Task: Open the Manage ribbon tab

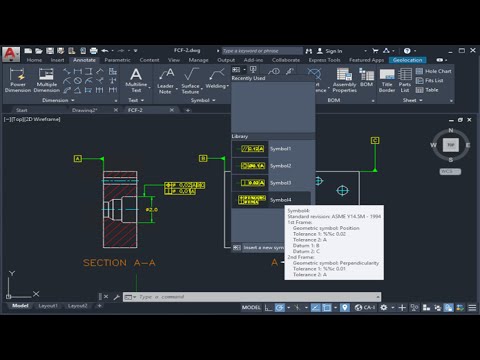Action: coord(198,60)
